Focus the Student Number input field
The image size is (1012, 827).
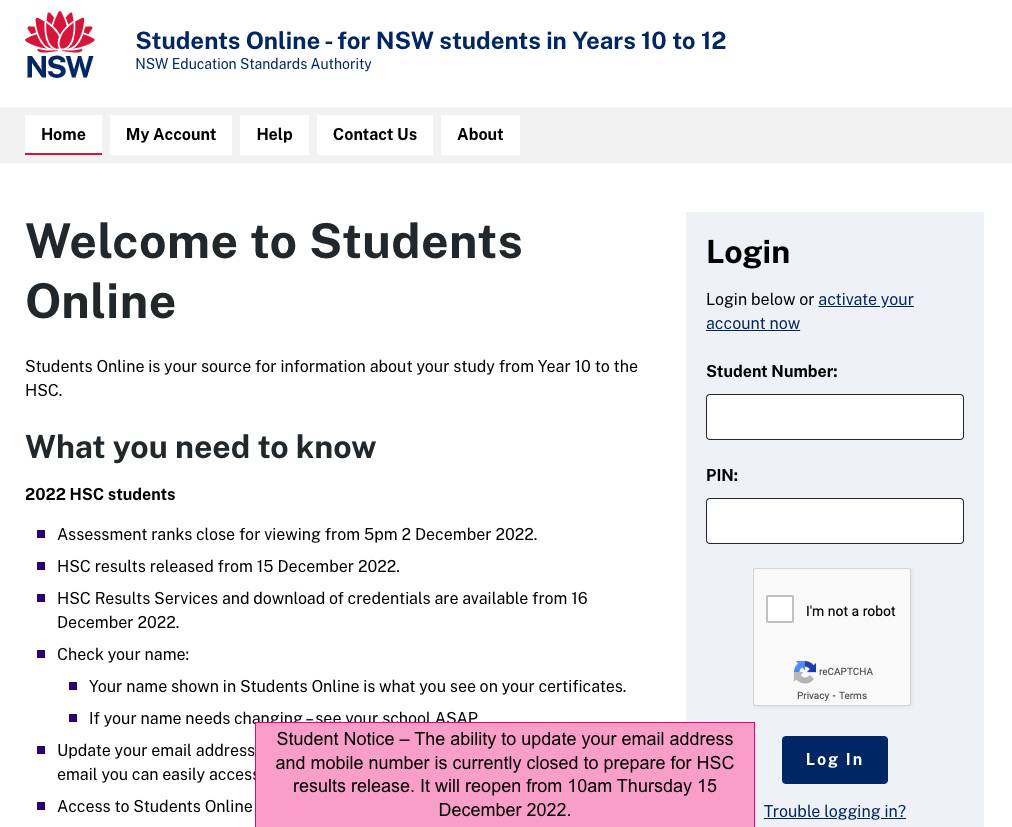(835, 417)
